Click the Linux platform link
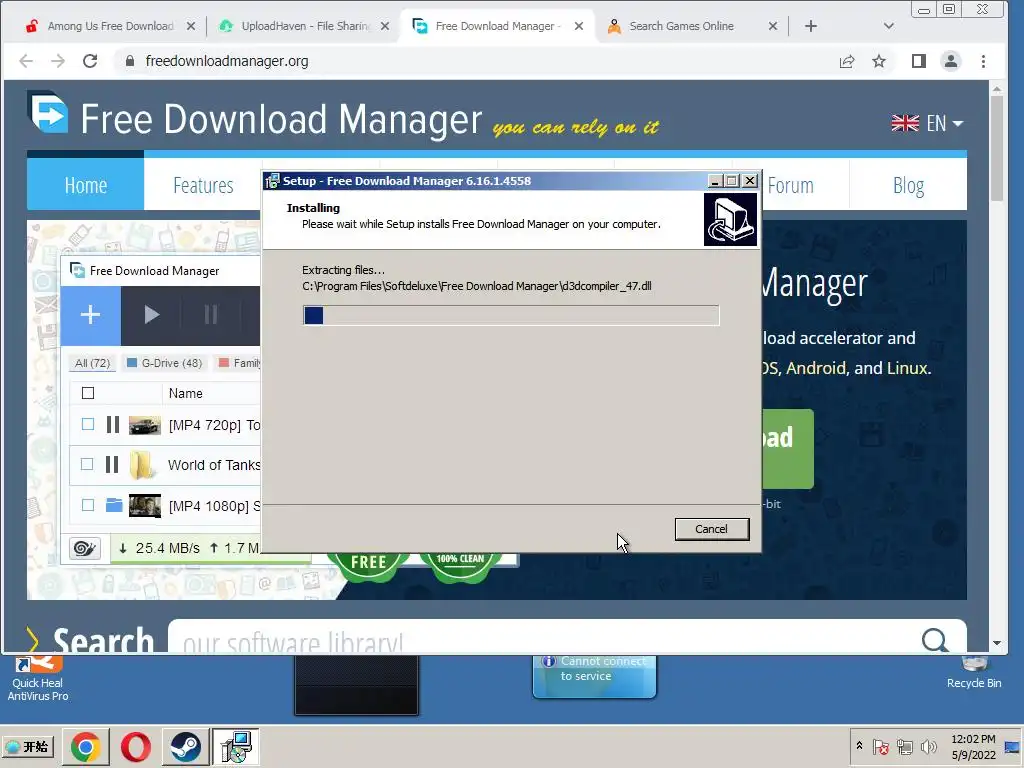The width and height of the screenshot is (1024, 768). [907, 368]
